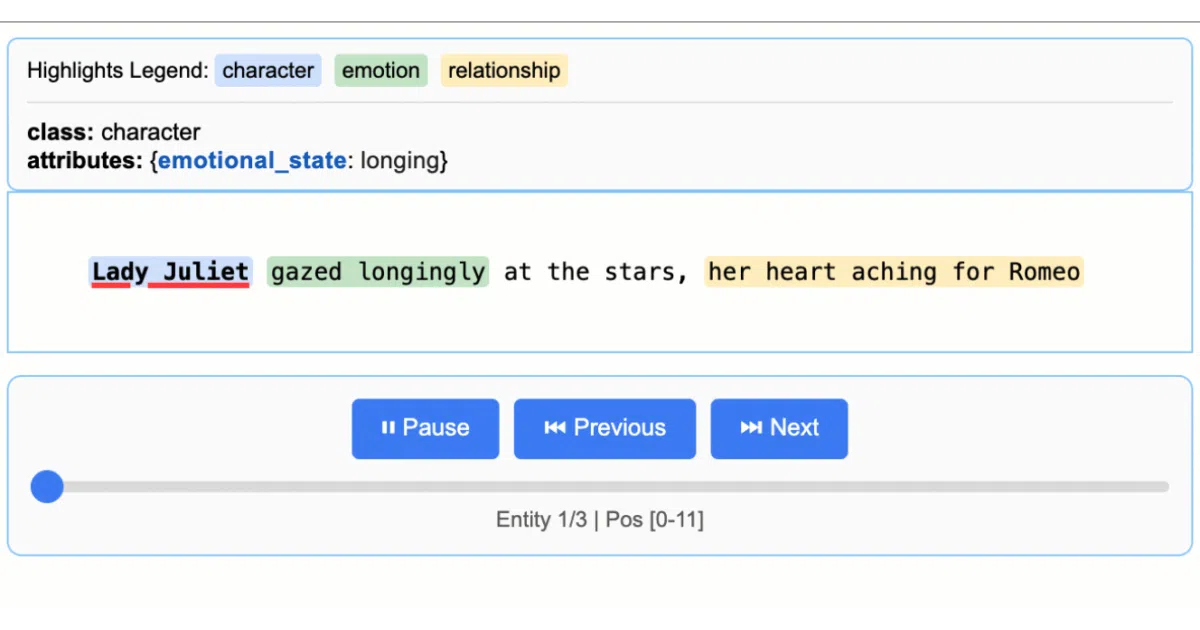Advance with the Next button
The height and width of the screenshot is (630, 1200).
pyautogui.click(x=779, y=429)
